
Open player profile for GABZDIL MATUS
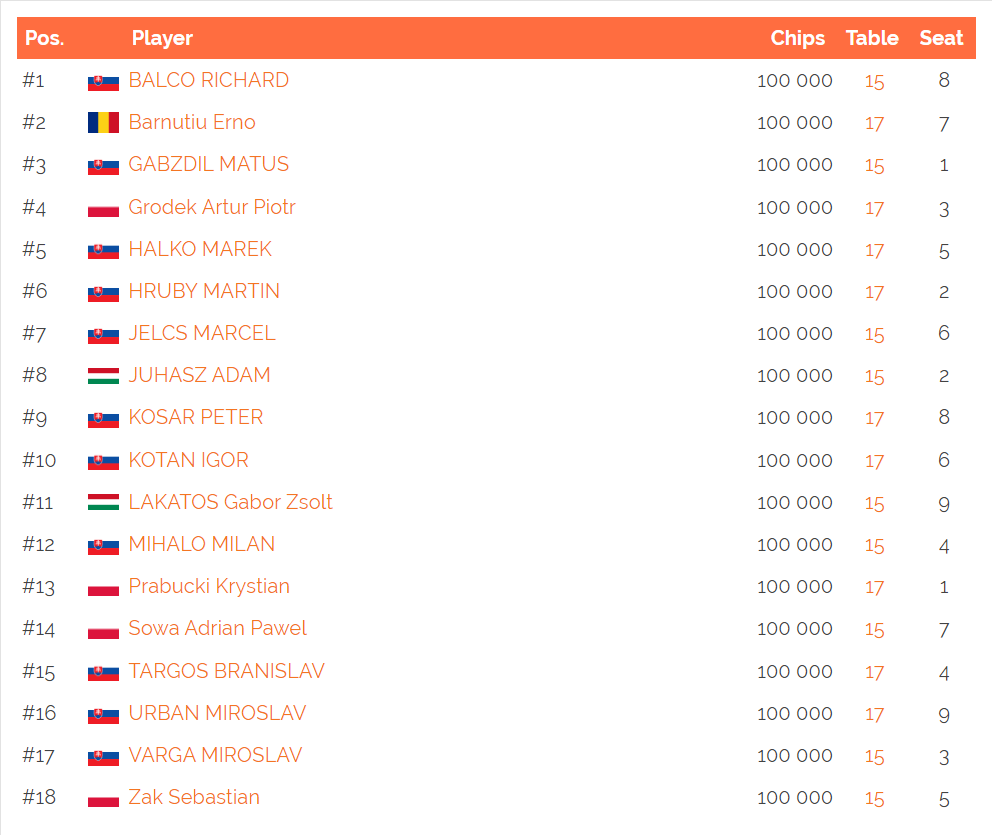[208, 164]
